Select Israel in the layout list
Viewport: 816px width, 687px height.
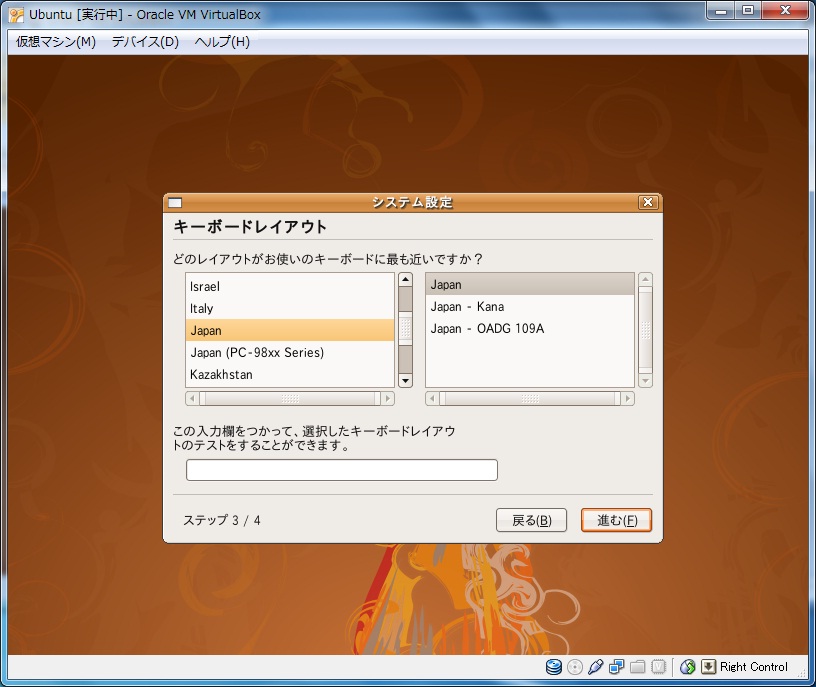click(x=290, y=286)
